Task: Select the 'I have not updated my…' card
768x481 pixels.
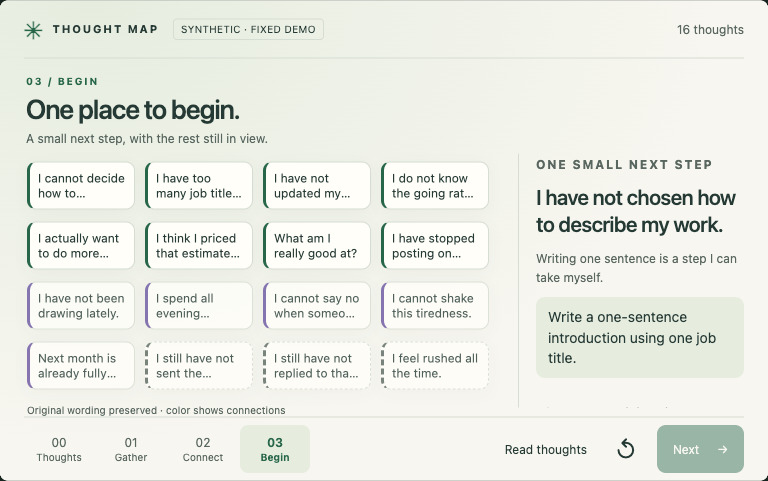Action: (x=316, y=186)
